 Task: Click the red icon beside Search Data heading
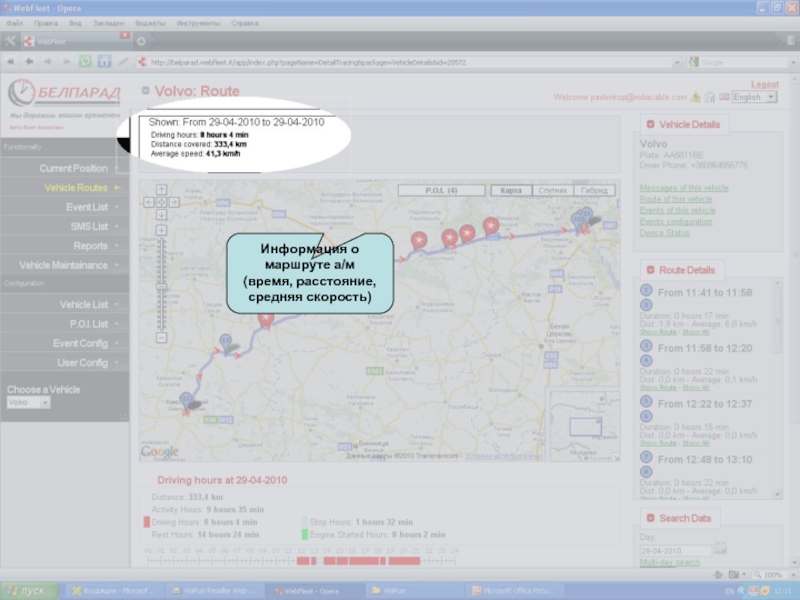(651, 518)
